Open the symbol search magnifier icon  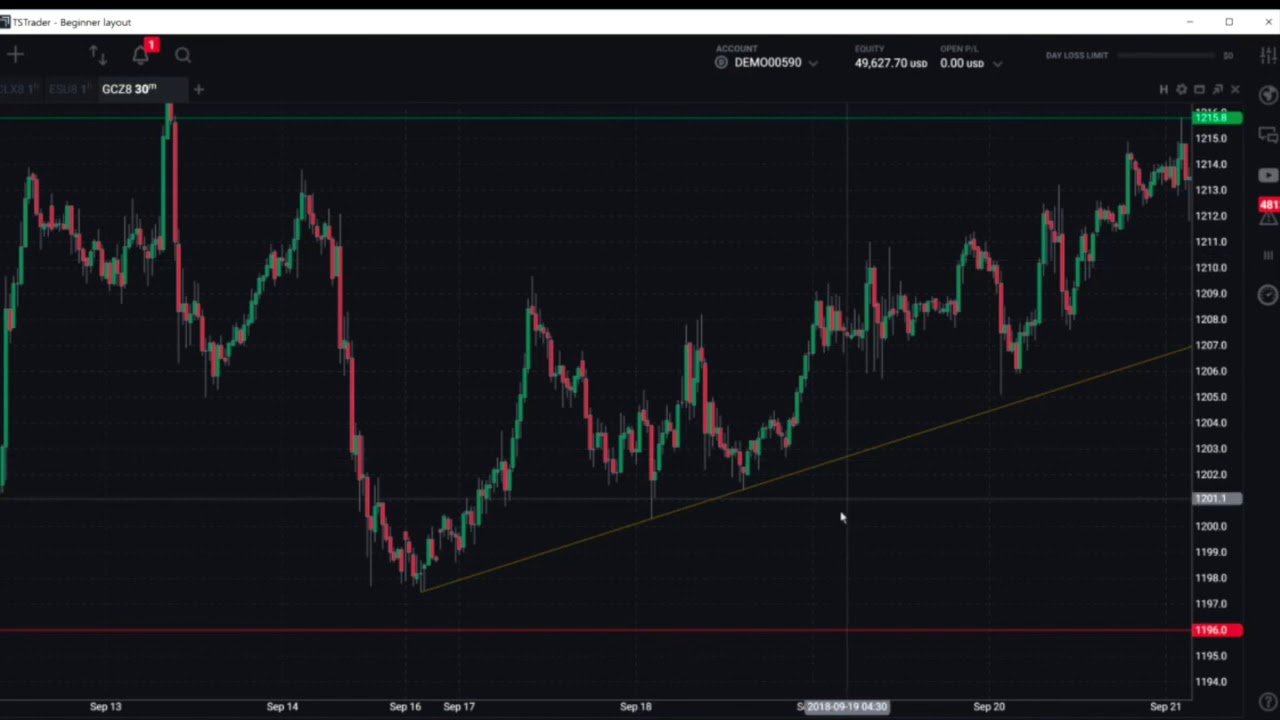click(x=183, y=55)
